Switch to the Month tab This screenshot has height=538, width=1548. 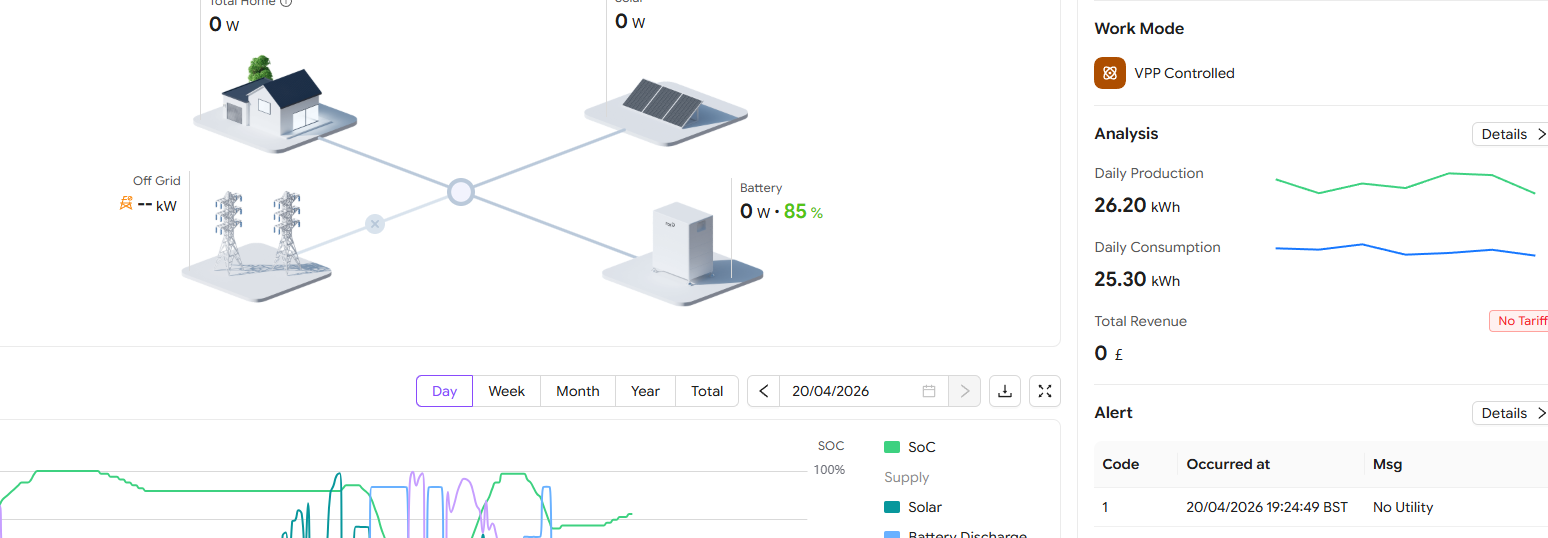coord(578,391)
